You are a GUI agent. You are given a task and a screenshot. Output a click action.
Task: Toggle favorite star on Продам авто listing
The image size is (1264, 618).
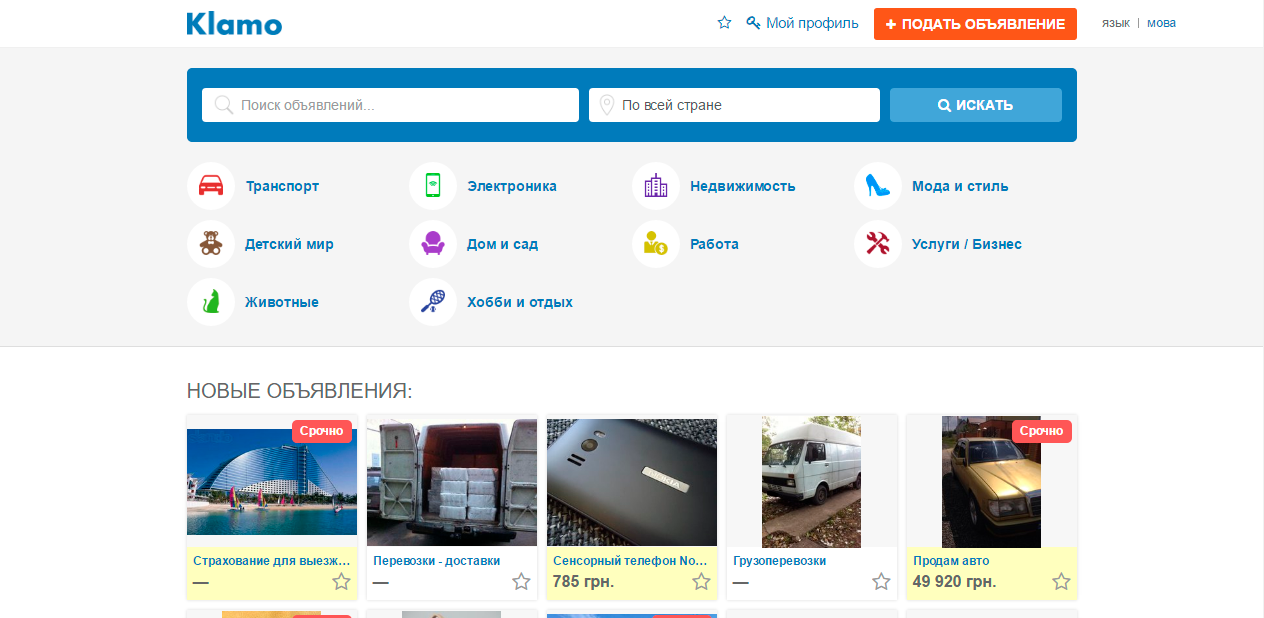(x=1061, y=581)
